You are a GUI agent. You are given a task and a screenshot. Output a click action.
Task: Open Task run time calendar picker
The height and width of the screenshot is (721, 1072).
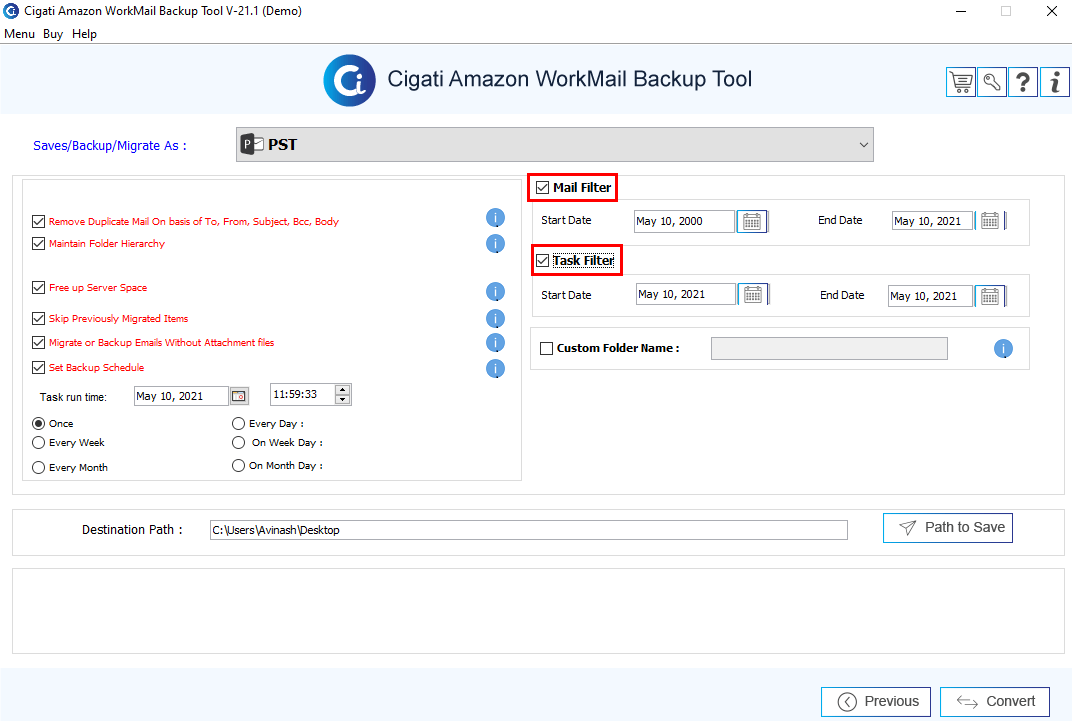239,396
